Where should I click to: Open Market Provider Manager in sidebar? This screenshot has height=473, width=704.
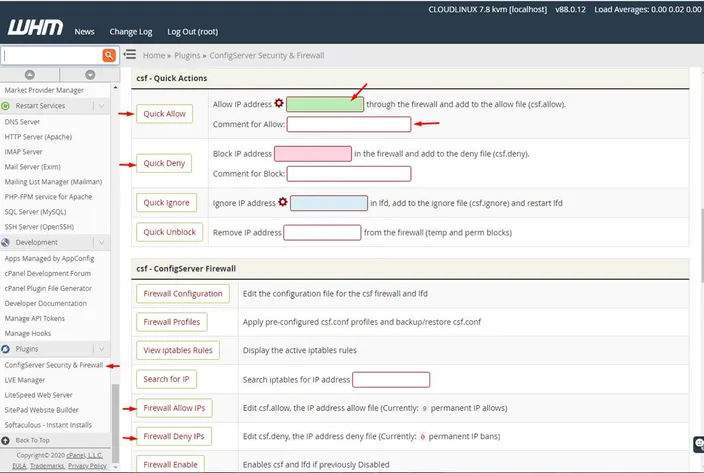tap(44, 90)
